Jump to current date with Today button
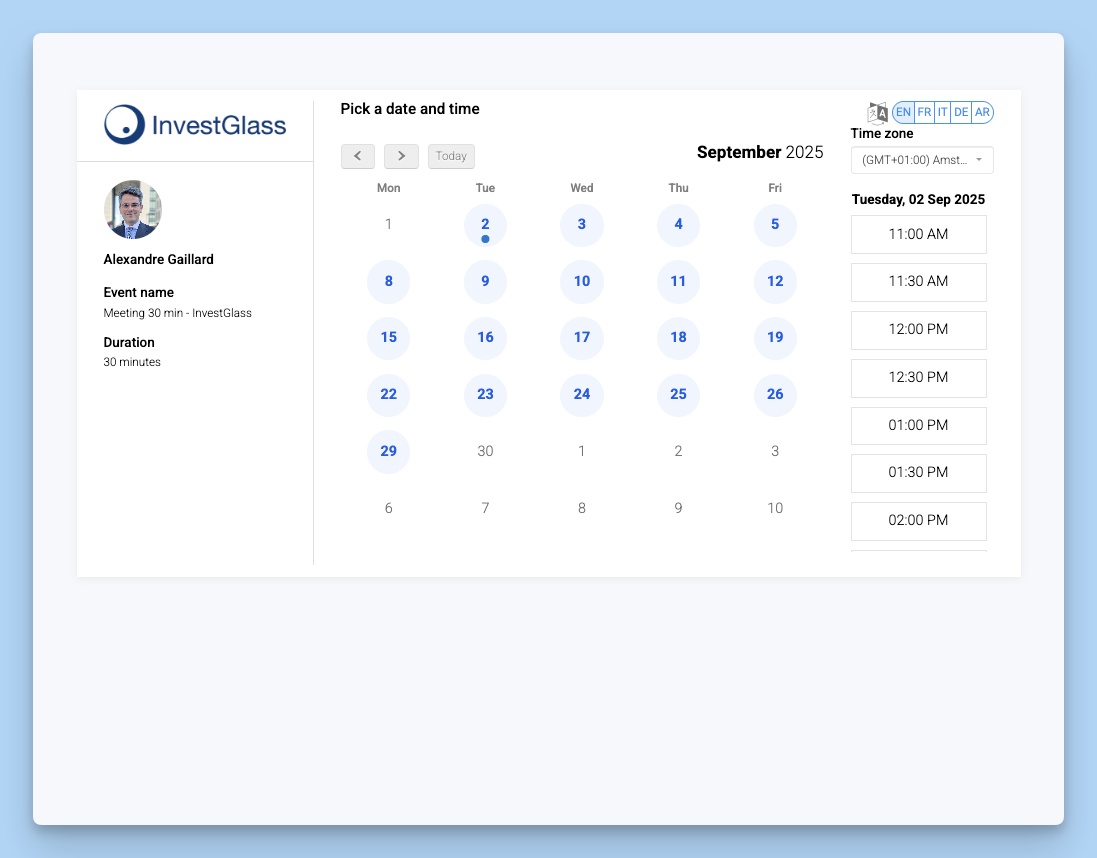This screenshot has height=858, width=1097. coord(451,156)
